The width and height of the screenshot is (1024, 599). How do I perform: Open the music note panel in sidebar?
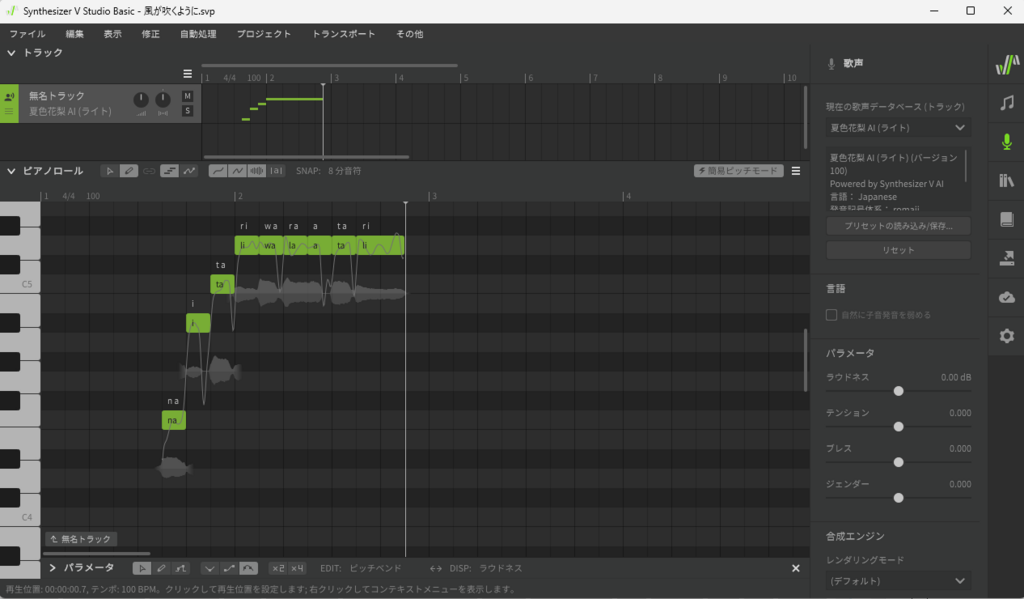pos(1006,103)
